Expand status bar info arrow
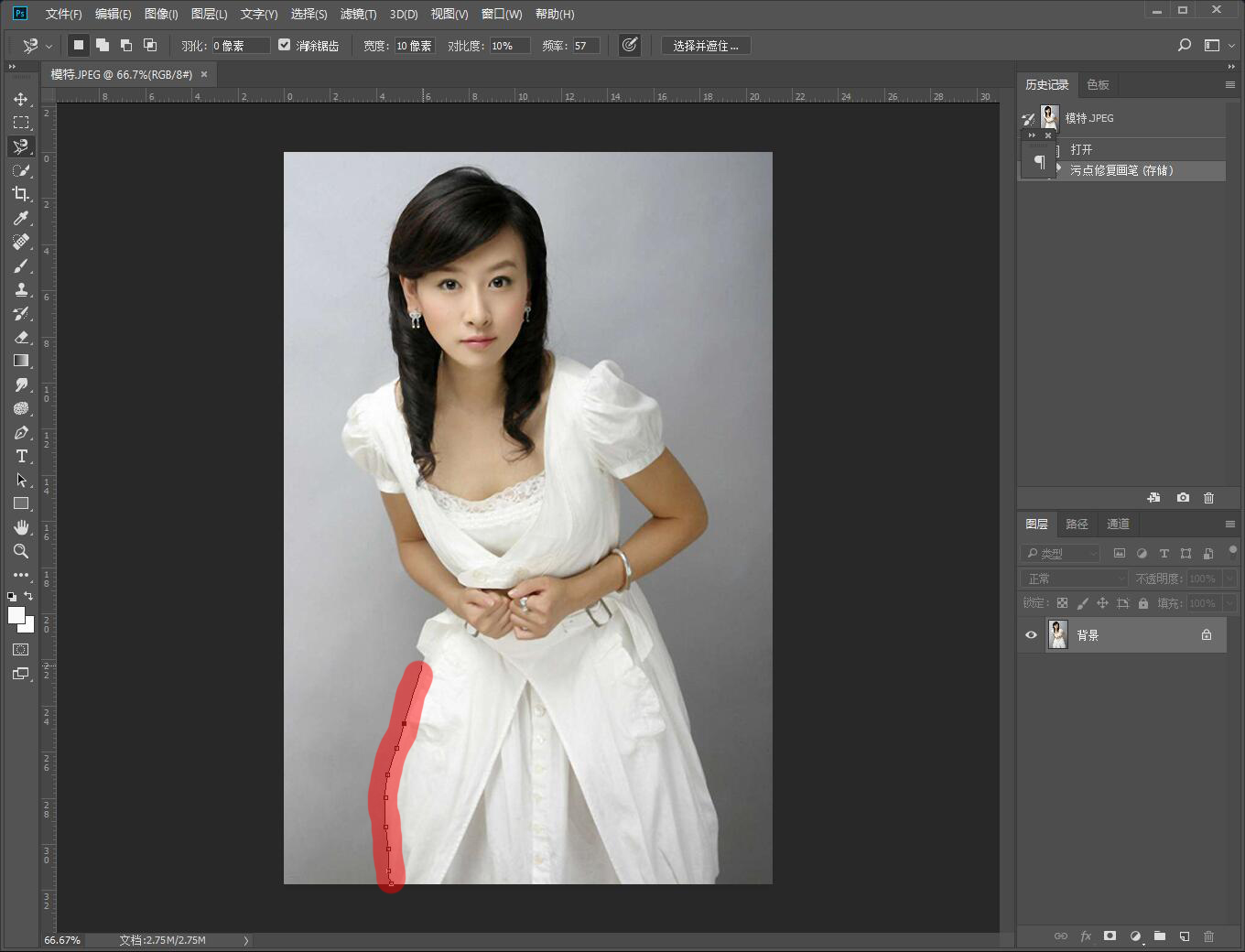This screenshot has height=952, width=1245. 246,940
